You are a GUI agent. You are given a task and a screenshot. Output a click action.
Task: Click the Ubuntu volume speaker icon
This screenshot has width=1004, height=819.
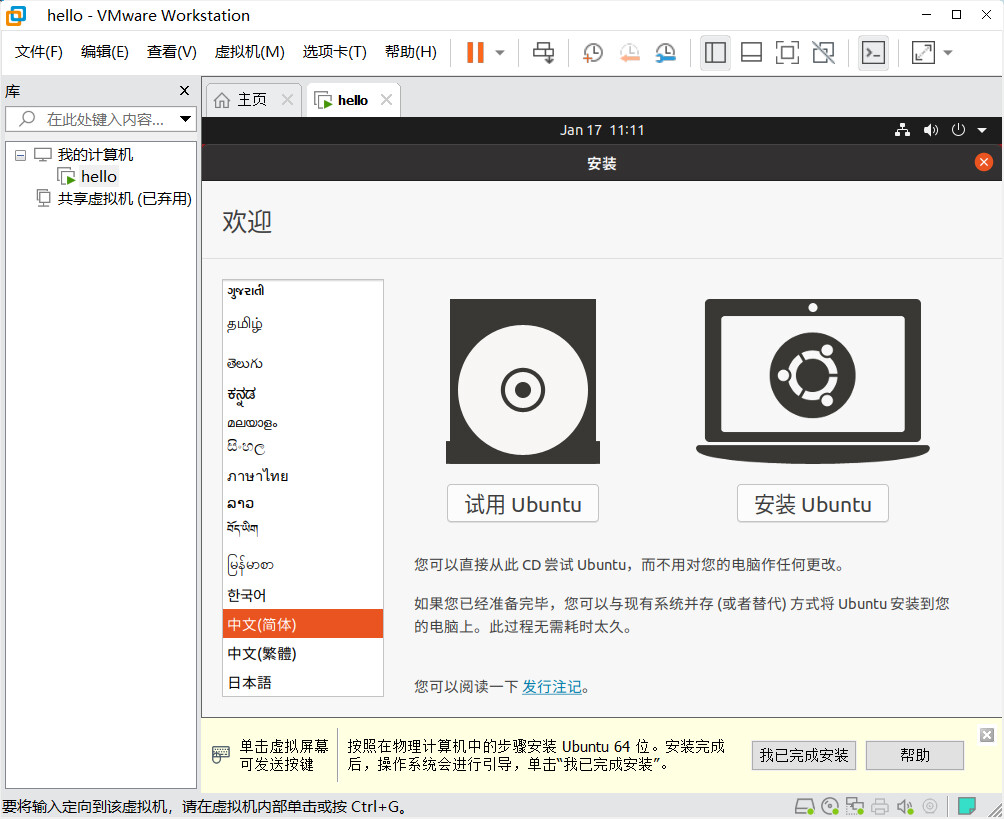pyautogui.click(x=930, y=131)
